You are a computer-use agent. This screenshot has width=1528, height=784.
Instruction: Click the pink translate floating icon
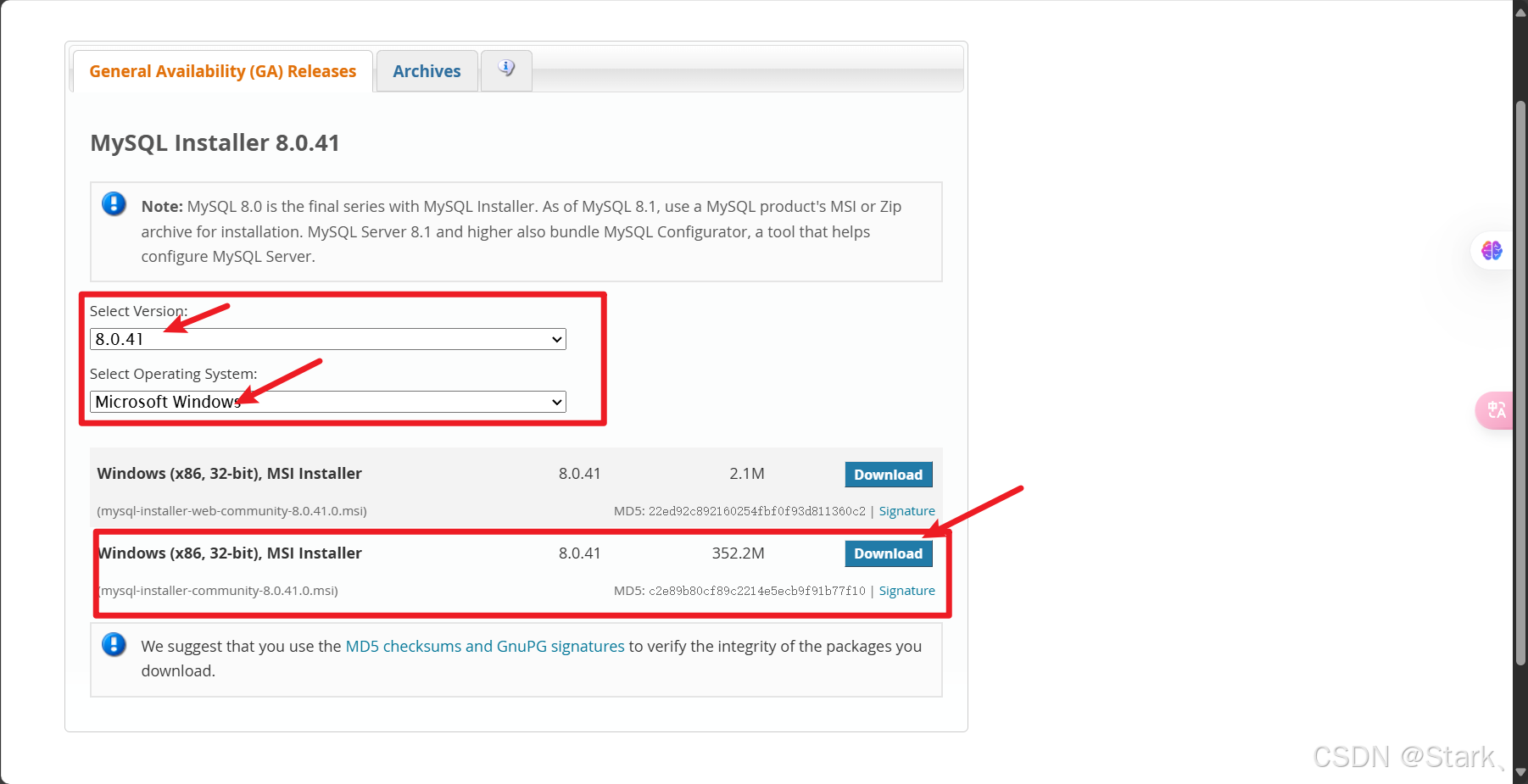coord(1496,410)
